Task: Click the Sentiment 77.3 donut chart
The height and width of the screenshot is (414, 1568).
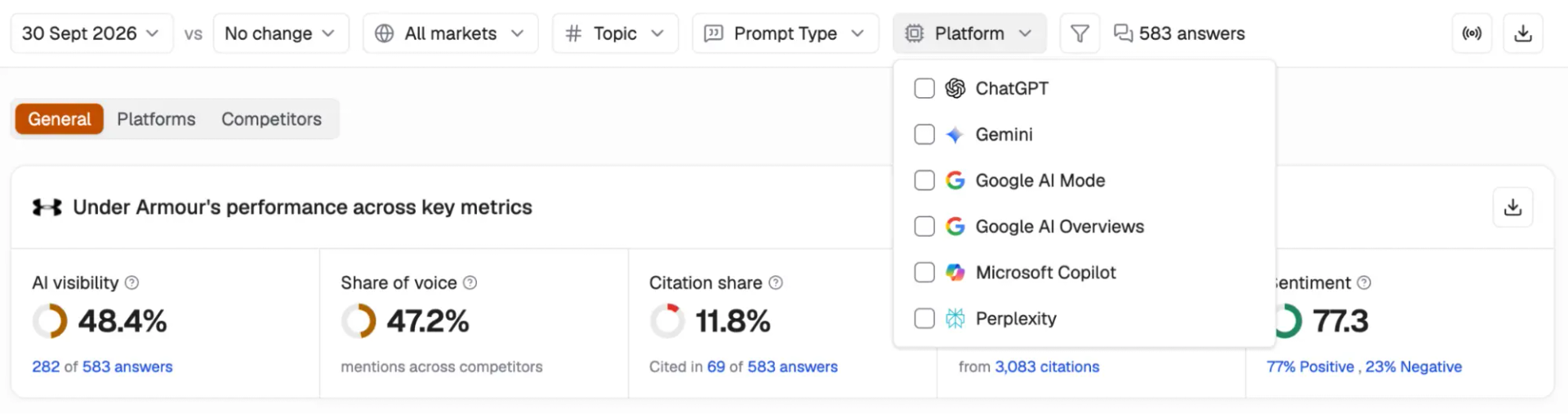Action: pyautogui.click(x=1288, y=321)
